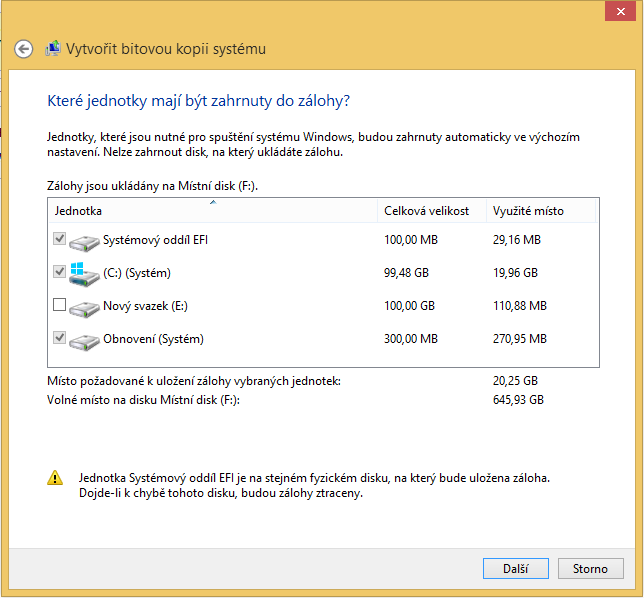Click the 99,48 GB total size cell

pos(406,273)
